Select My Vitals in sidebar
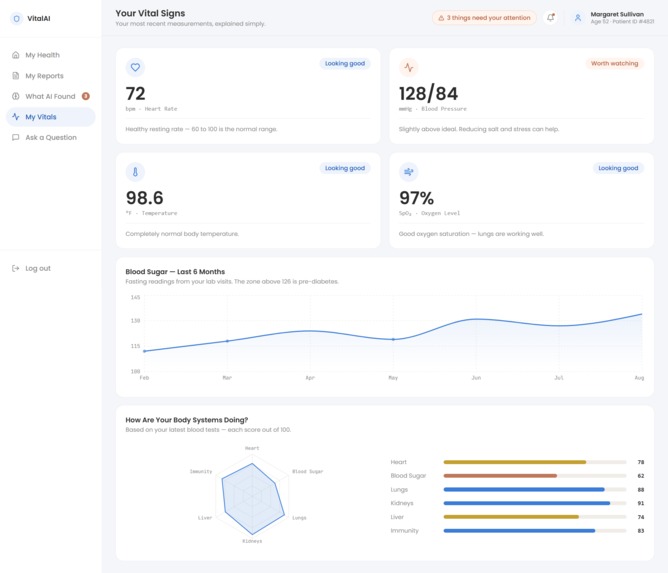The image size is (668, 573). pyautogui.click(x=51, y=117)
